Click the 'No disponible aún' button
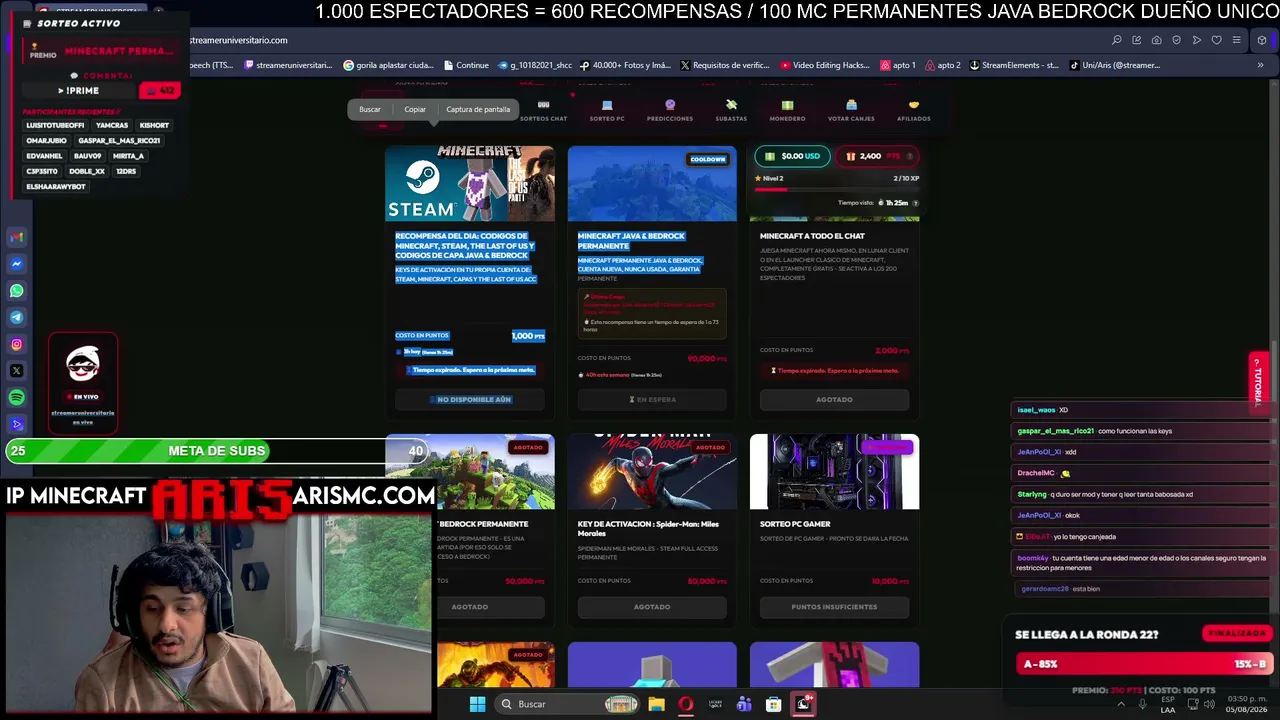This screenshot has height=720, width=1280. pos(470,399)
